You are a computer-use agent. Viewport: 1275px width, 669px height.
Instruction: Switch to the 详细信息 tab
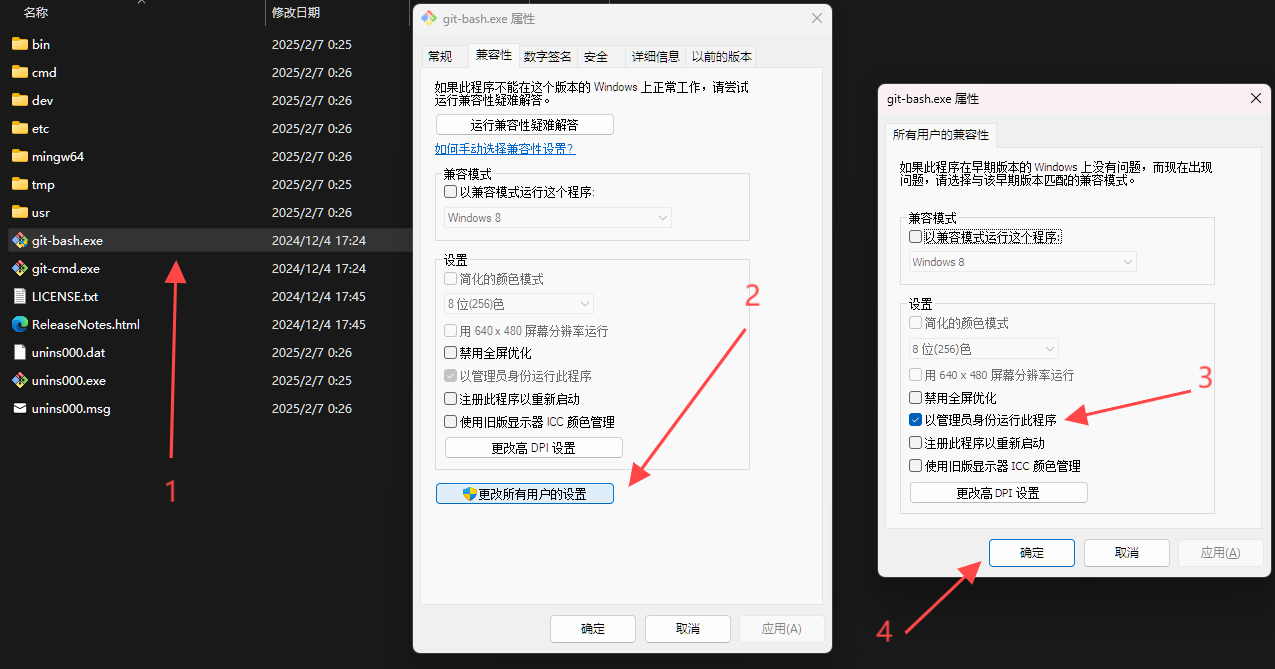655,56
